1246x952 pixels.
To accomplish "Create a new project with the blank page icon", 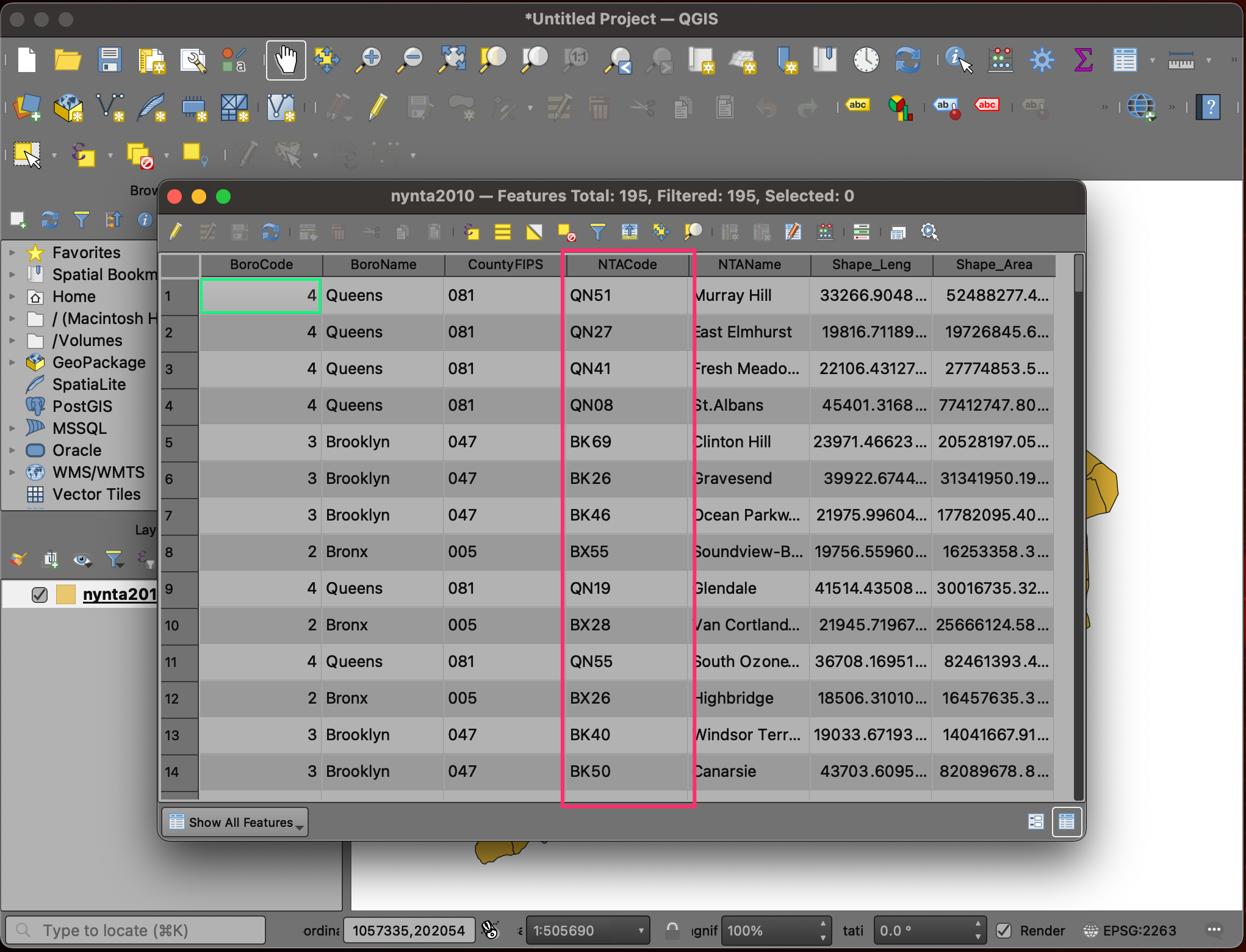I will pos(27,60).
